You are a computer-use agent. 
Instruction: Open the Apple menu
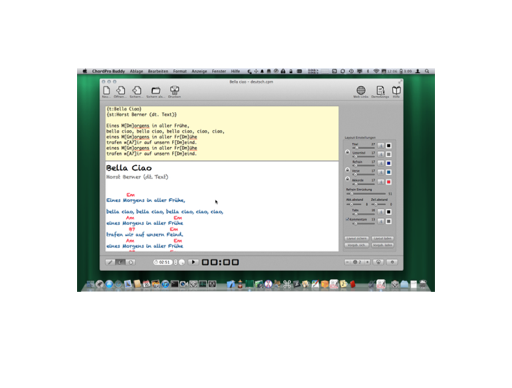tap(85, 71)
